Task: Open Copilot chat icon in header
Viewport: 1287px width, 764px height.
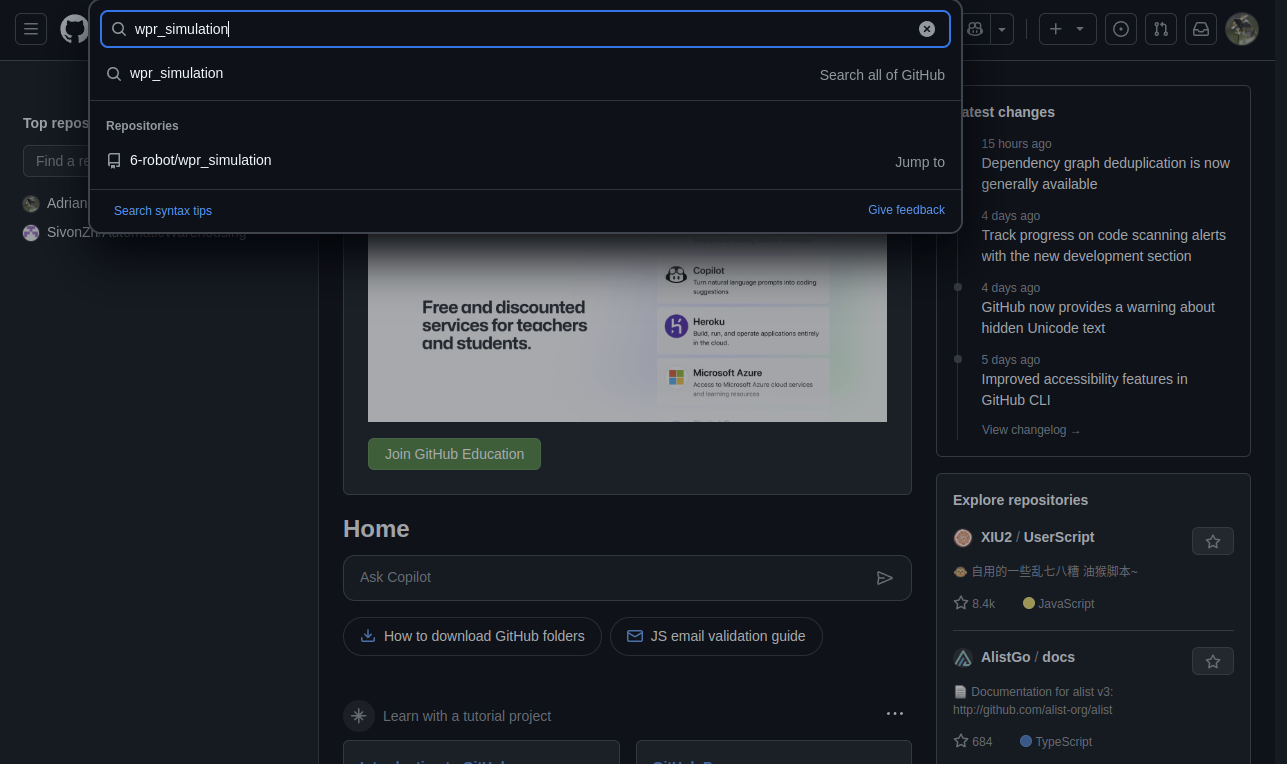Action: coord(975,29)
